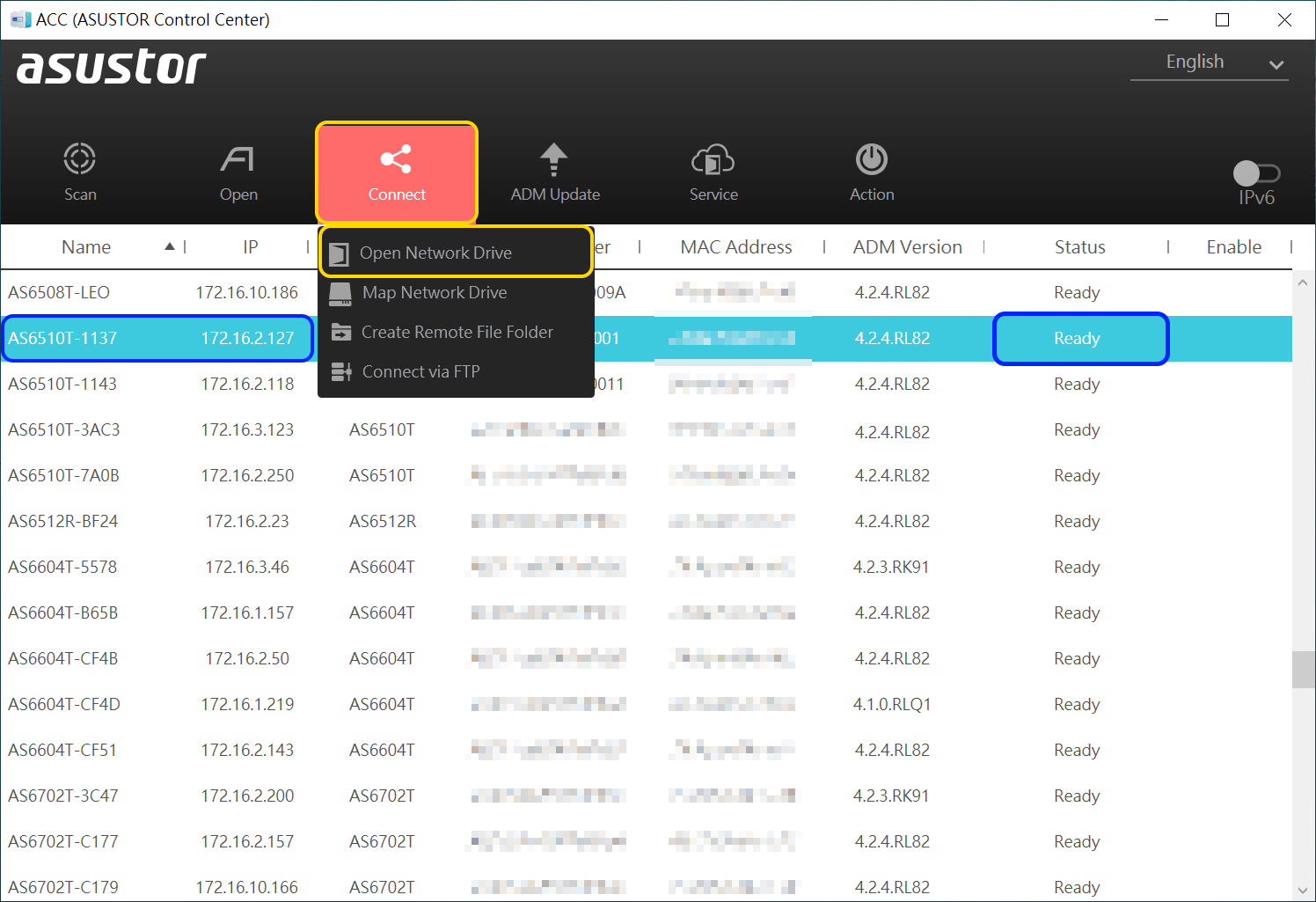
Task: Select device AS6604T-CF4D
Action: point(64,704)
